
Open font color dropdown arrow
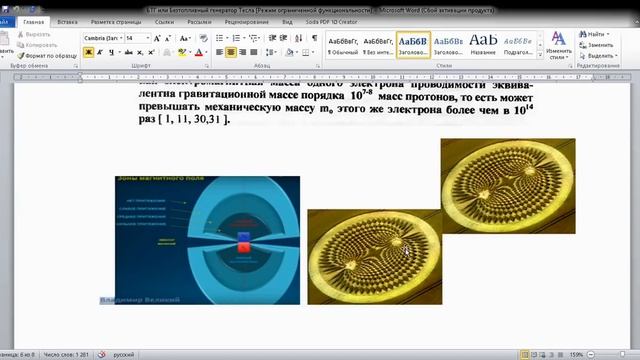tap(206, 52)
